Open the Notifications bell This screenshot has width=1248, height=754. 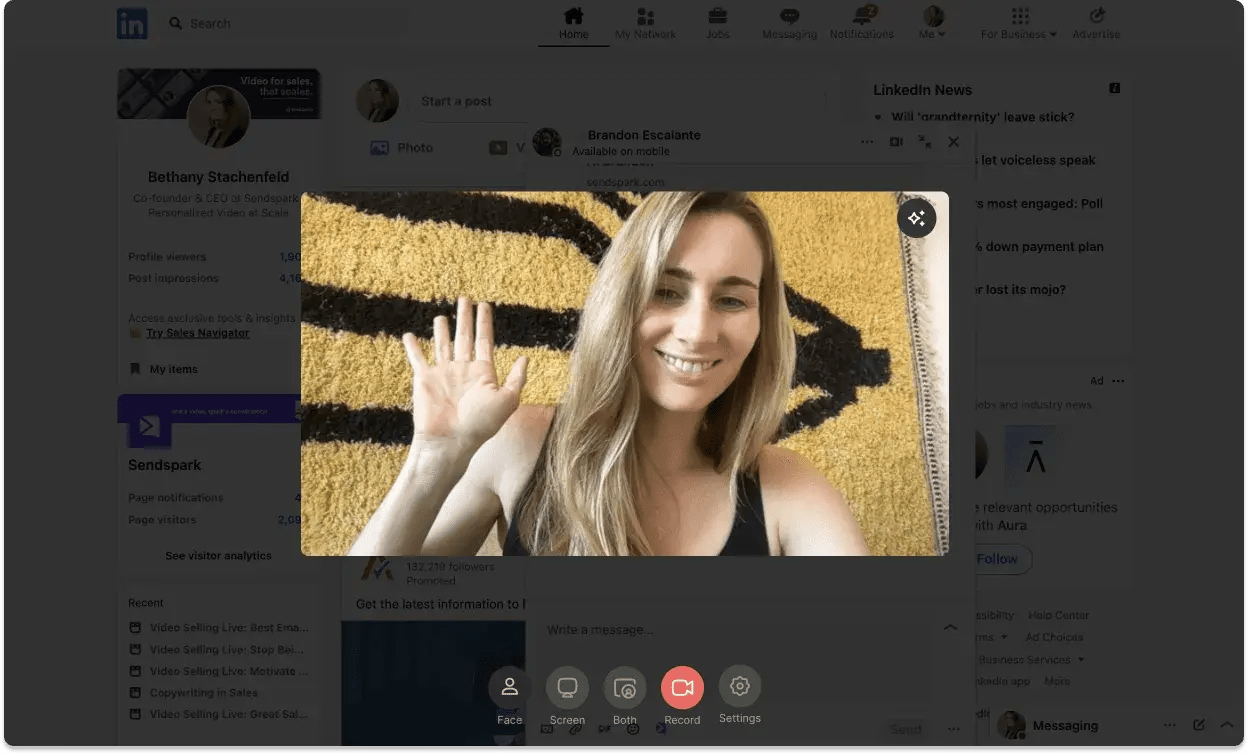862,16
